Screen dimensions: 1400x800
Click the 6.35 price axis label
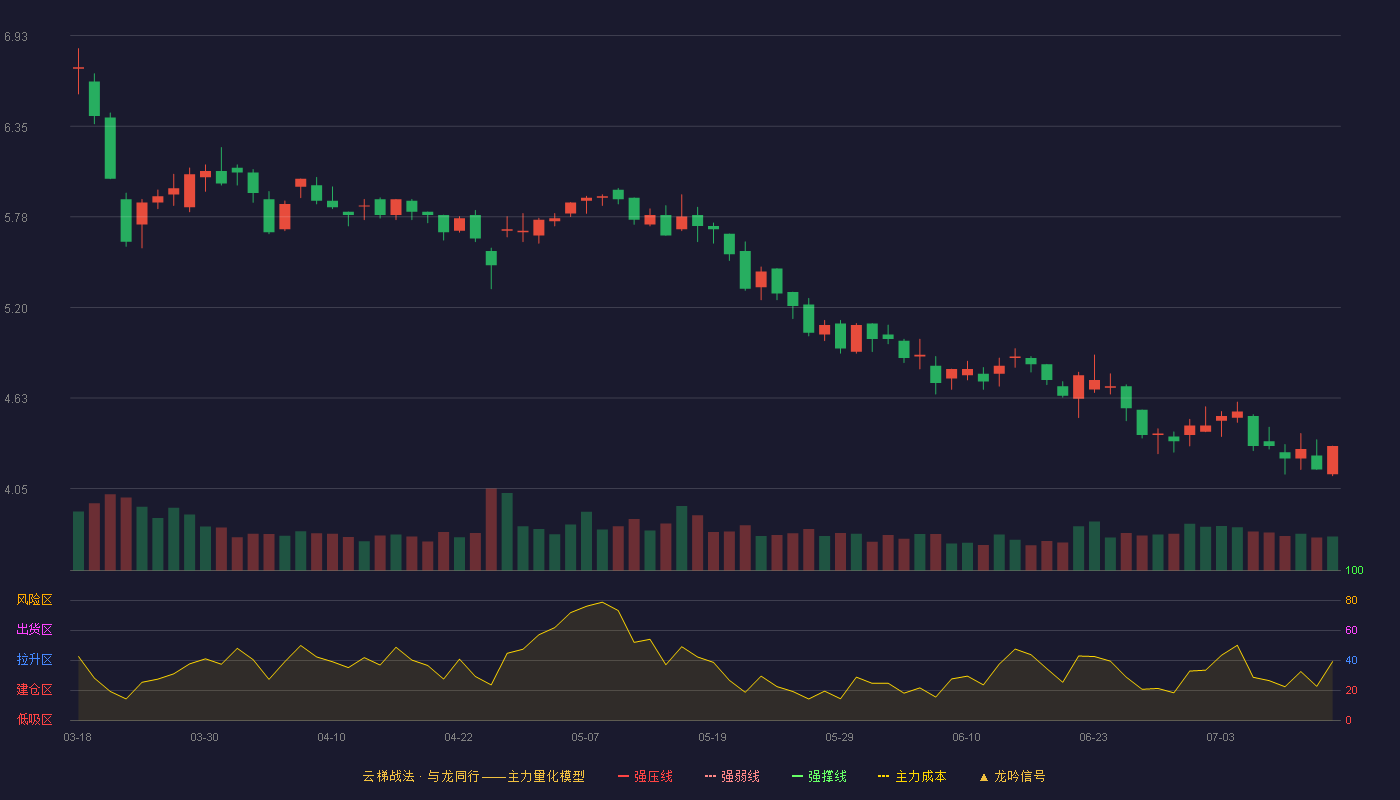[x=16, y=128]
